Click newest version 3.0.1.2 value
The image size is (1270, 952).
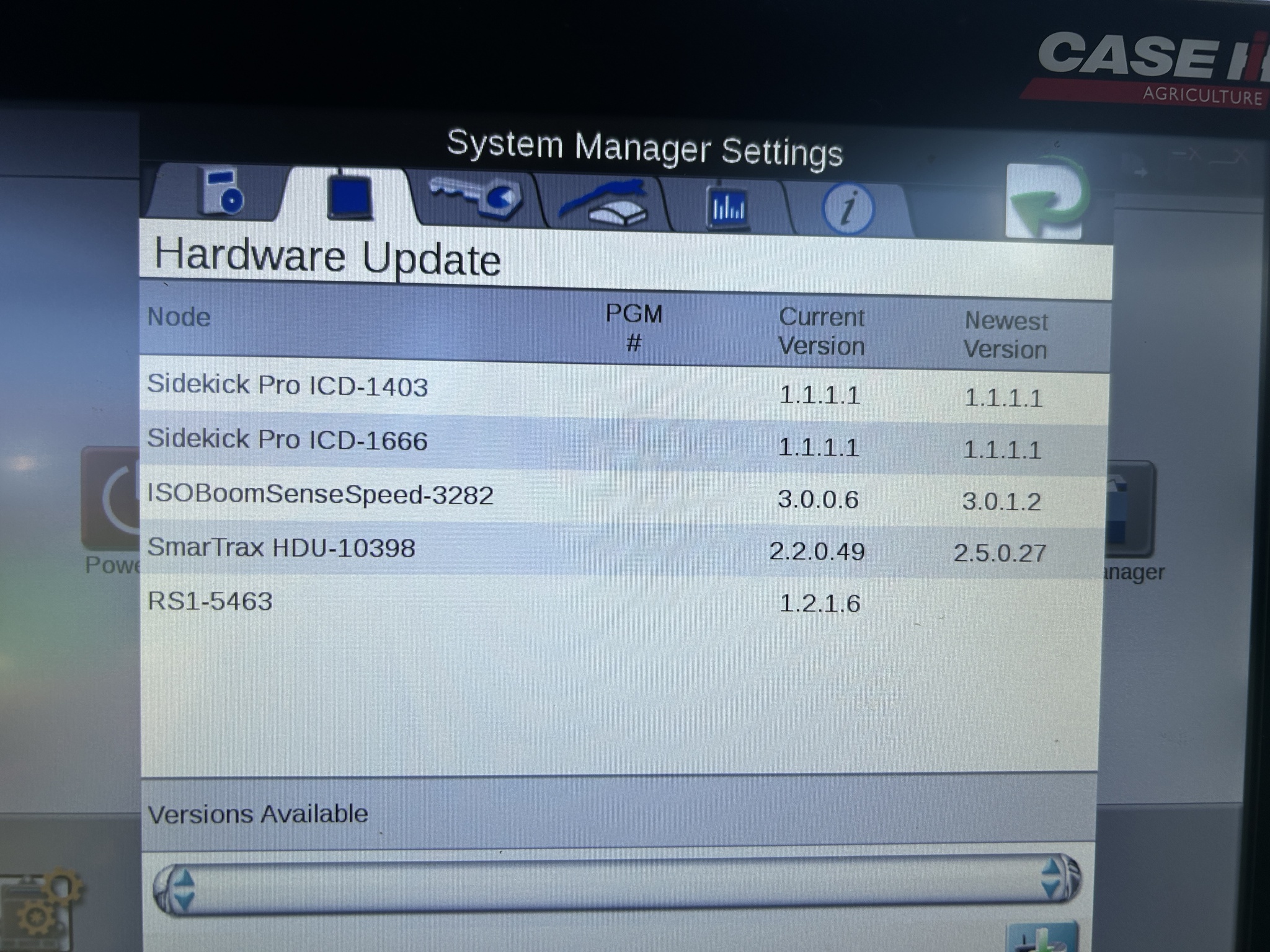pyautogui.click(x=1001, y=501)
